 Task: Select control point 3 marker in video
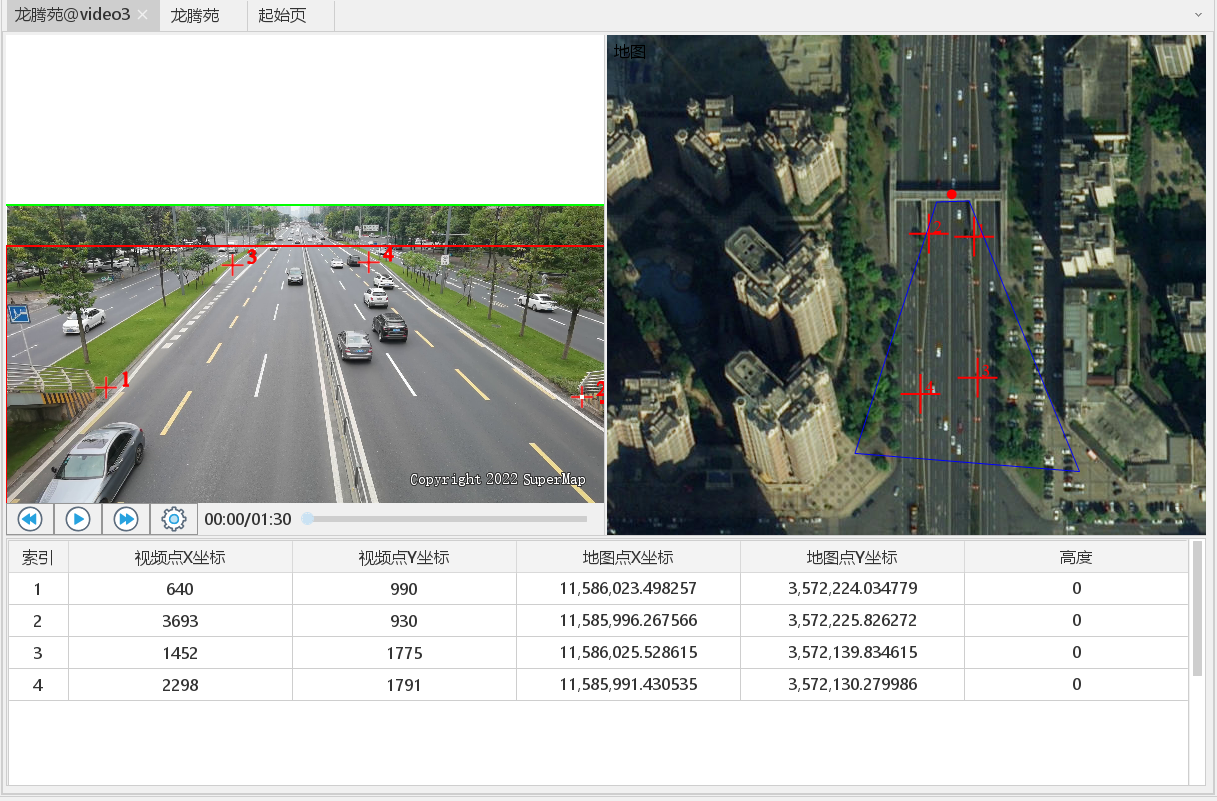232,264
